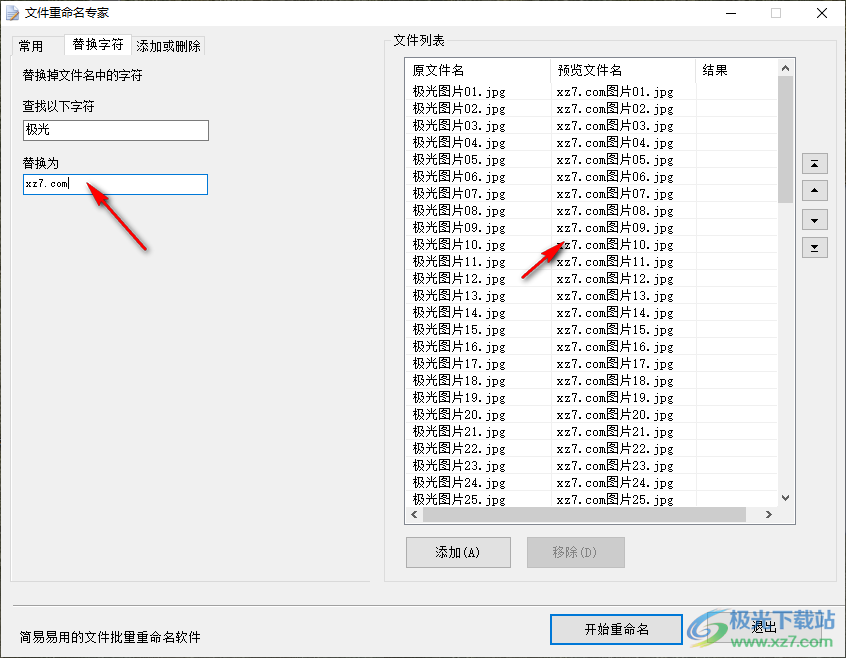This screenshot has height=658, width=846.
Task: Click the move-down arrow button
Action: [x=815, y=220]
